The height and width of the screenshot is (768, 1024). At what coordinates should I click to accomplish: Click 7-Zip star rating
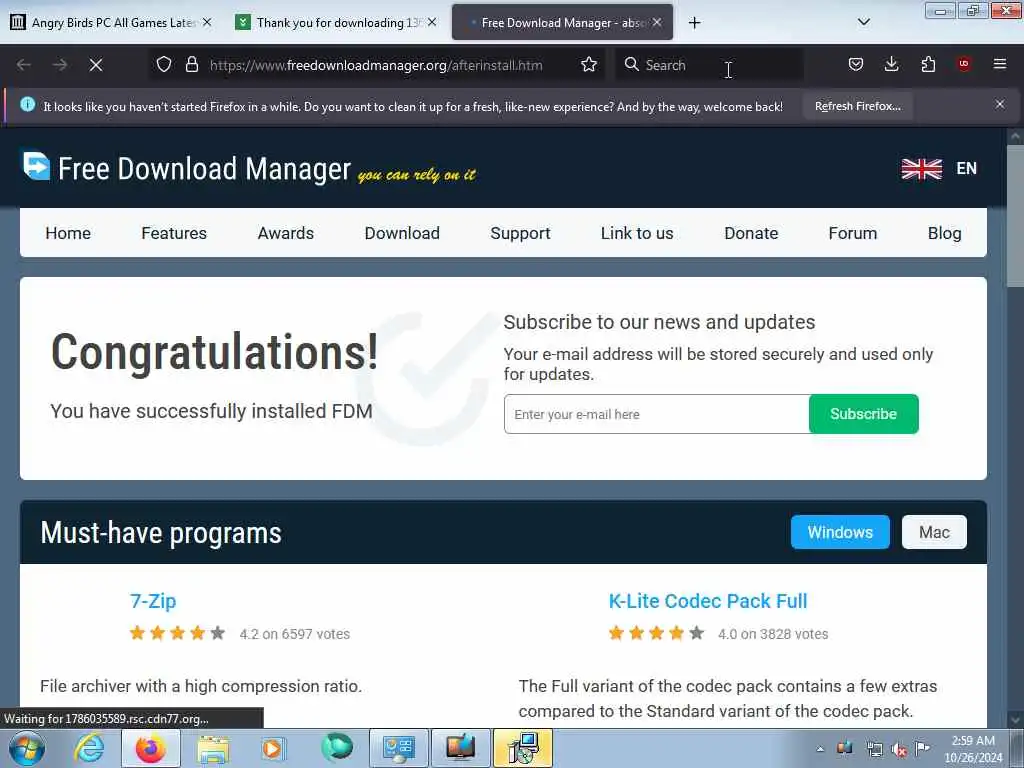tap(177, 633)
